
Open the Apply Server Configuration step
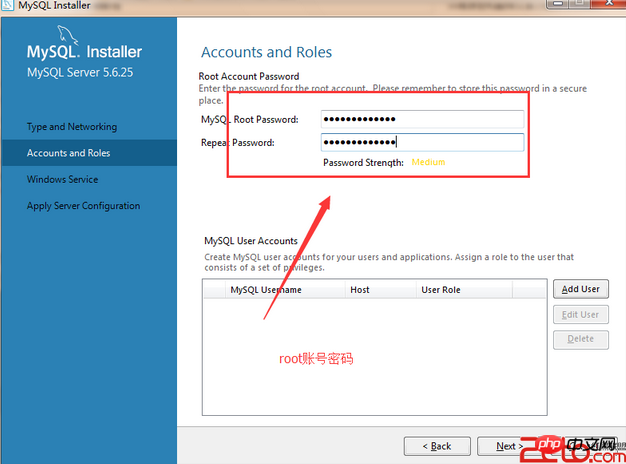[83, 206]
